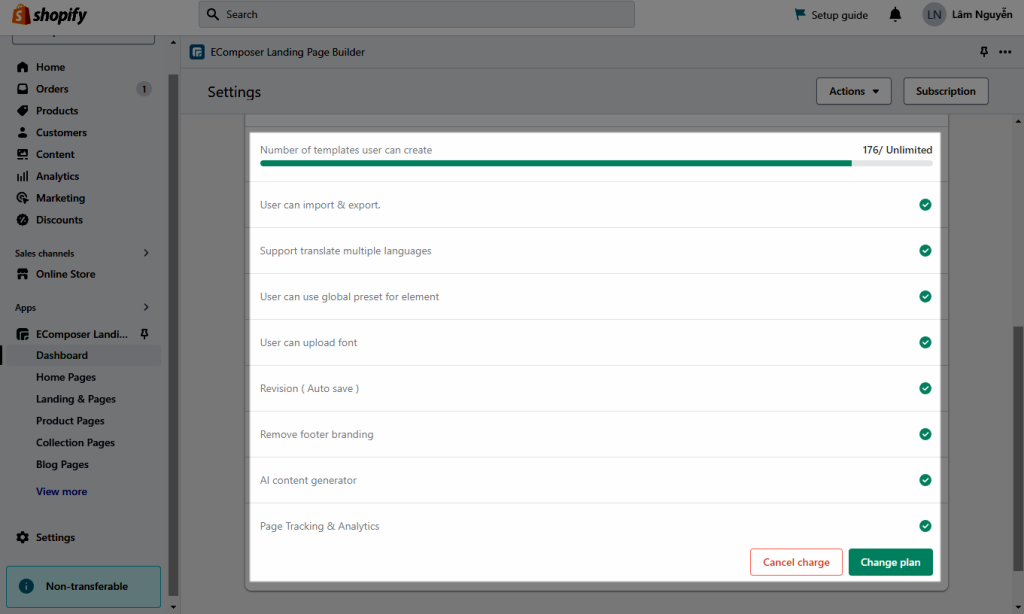The width and height of the screenshot is (1024, 614).
Task: Click the Content icon in sidebar
Action: point(23,154)
